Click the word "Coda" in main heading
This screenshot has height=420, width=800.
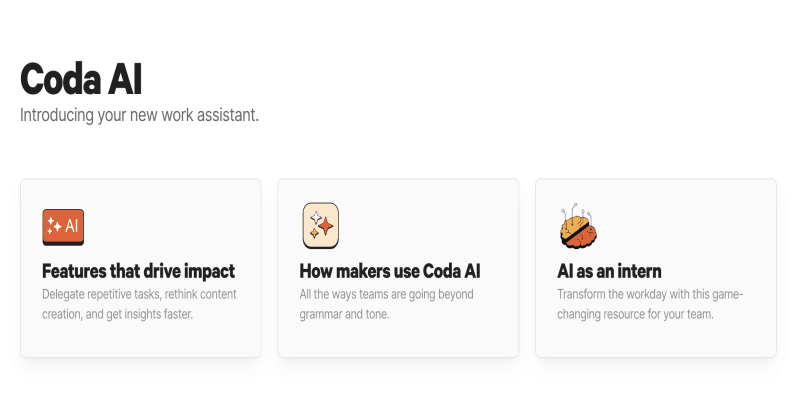pyautogui.click(x=62, y=78)
